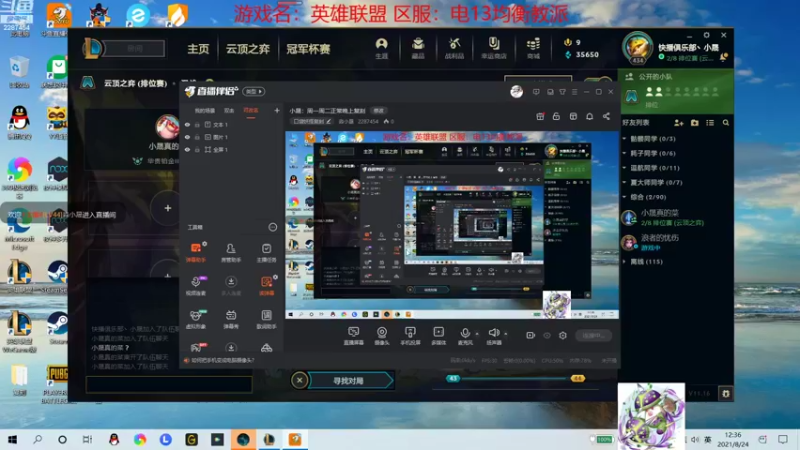Cancel lobby with X beside 寻找对局
The width and height of the screenshot is (800, 450).
299,380
